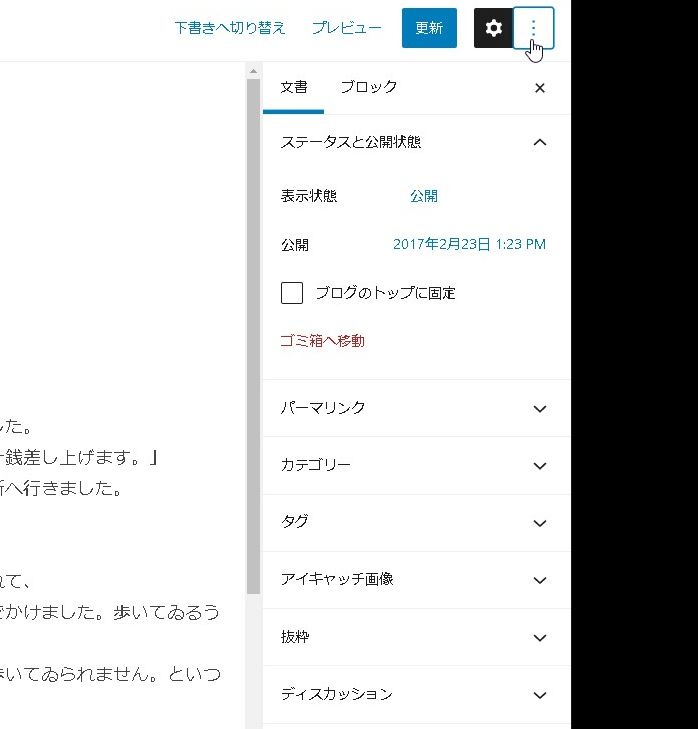
Task: Collapse the ステータスと公開状態 panel
Action: point(540,142)
